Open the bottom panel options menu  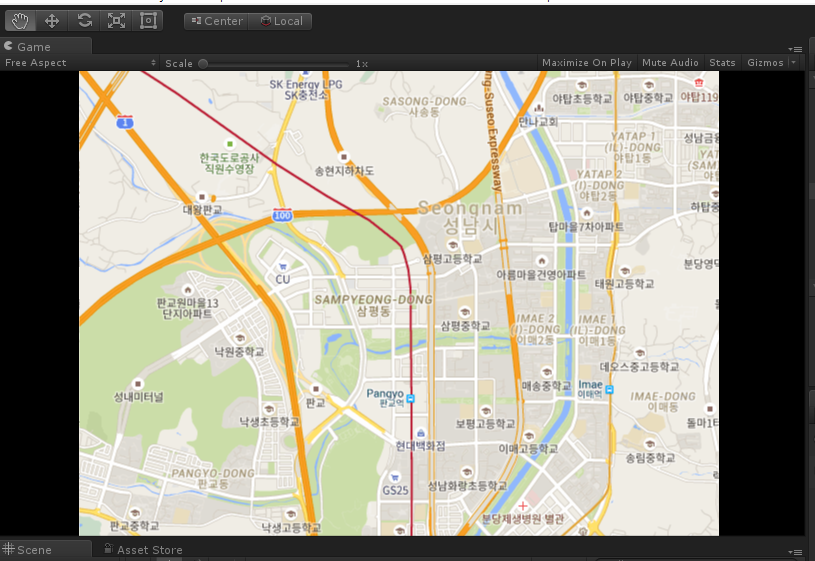[795, 552]
